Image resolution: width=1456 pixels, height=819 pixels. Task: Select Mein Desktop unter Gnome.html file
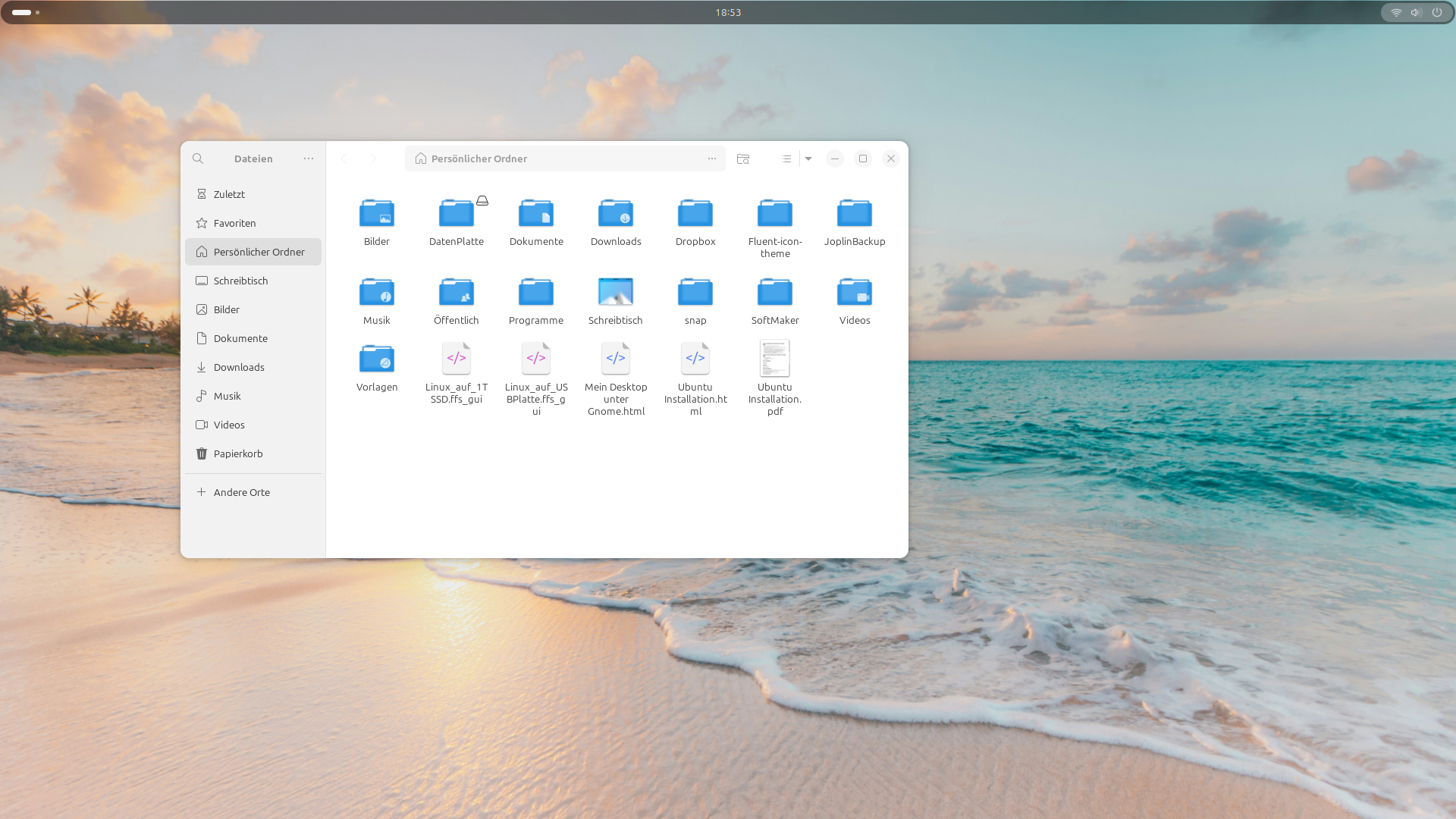point(616,358)
